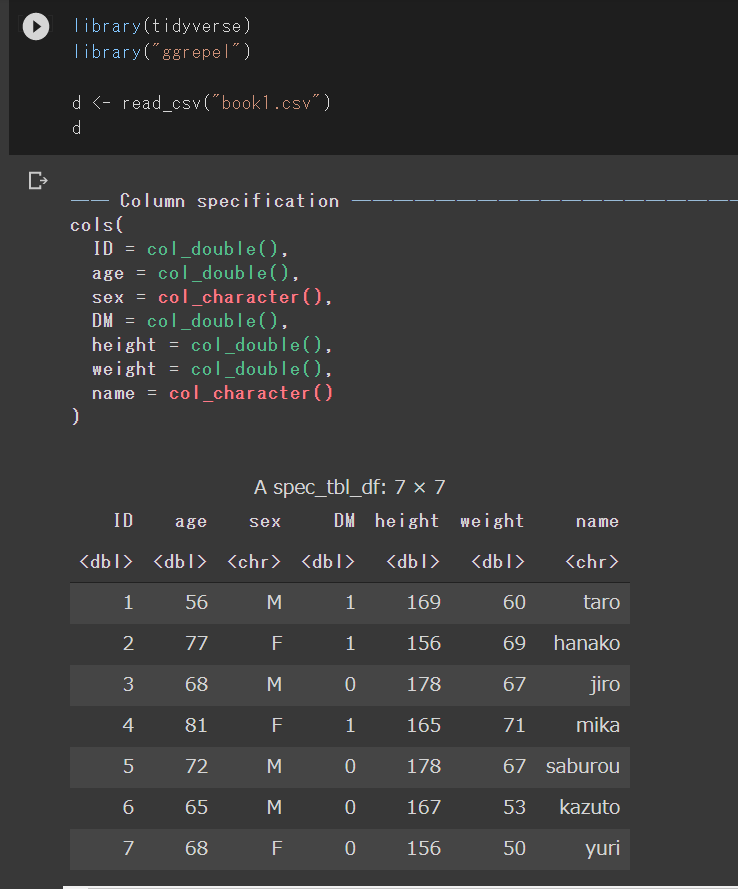Select the age column header
The image size is (738, 889).
click(190, 521)
